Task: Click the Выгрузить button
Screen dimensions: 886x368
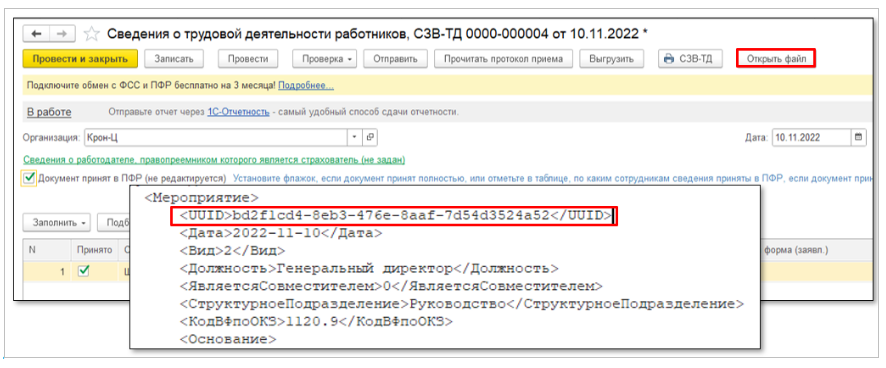Action: coord(611,59)
